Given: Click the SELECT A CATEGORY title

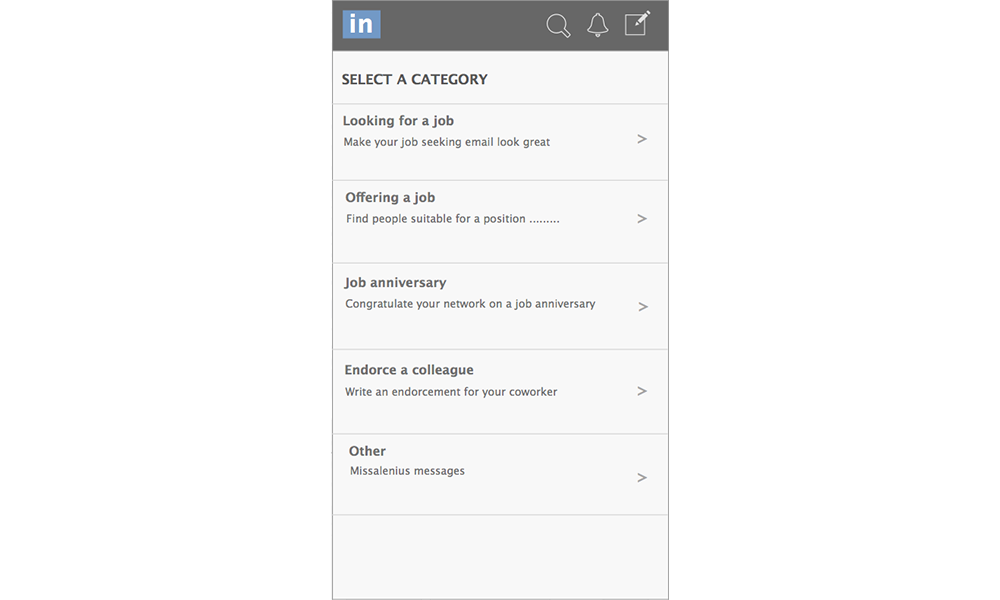Looking at the screenshot, I should (x=415, y=79).
